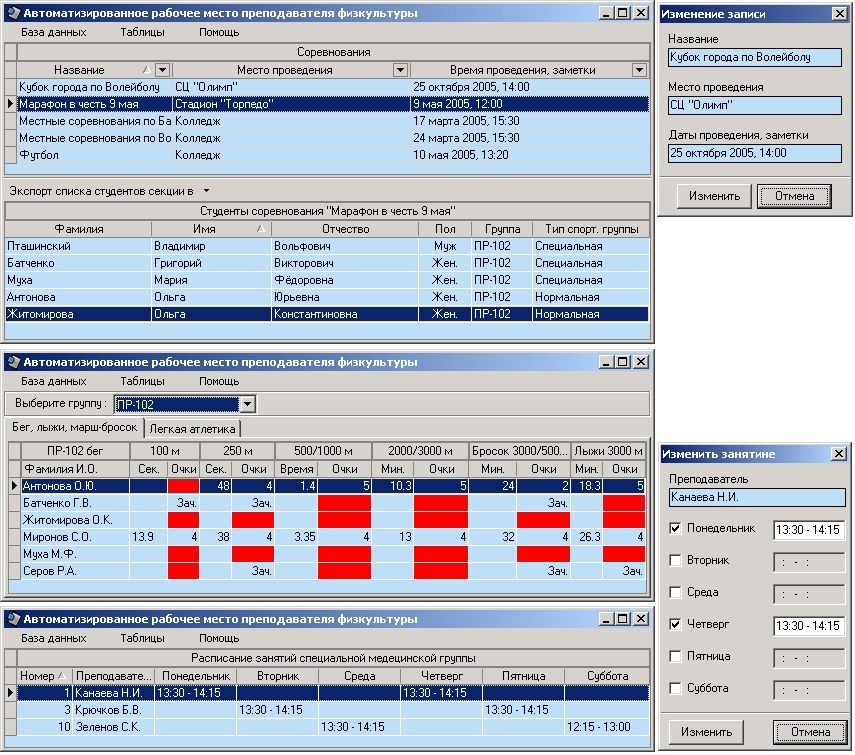The width and height of the screenshot is (855, 755).
Task: Switch to the Легкая атлетика tab
Action: pos(192,429)
